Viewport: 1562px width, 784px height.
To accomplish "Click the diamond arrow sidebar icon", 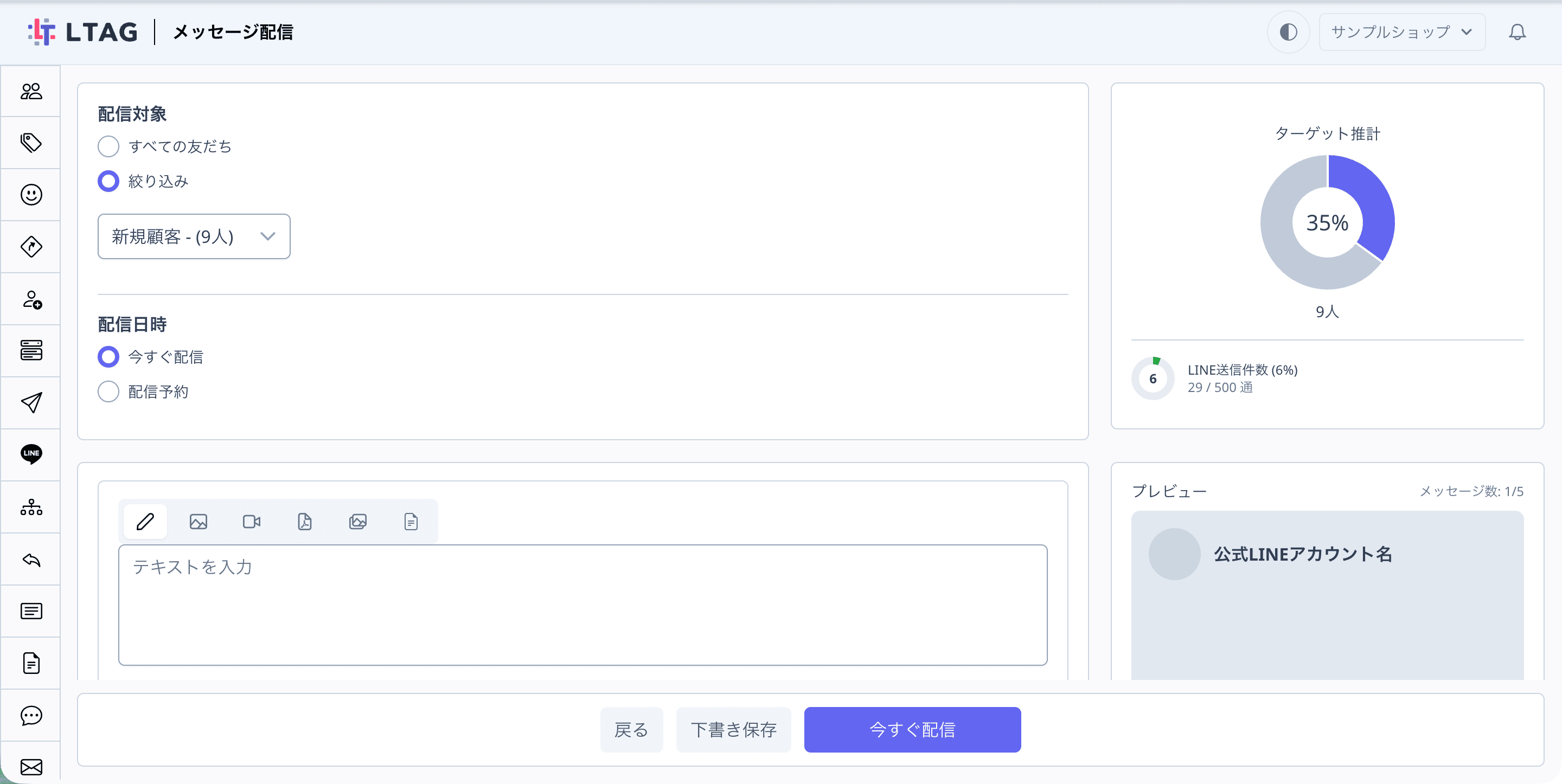I will [x=31, y=247].
